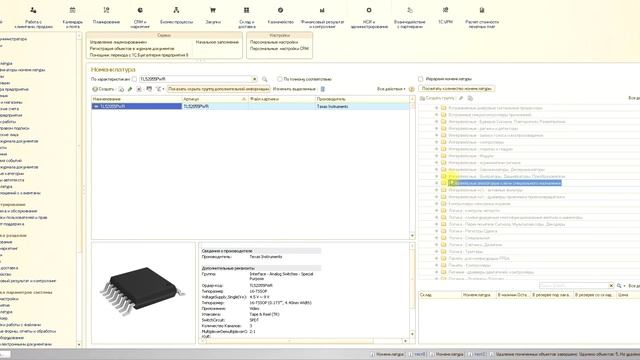Click the magnifier icon next to the TLS2055PWR search field

pyautogui.click(x=264, y=79)
